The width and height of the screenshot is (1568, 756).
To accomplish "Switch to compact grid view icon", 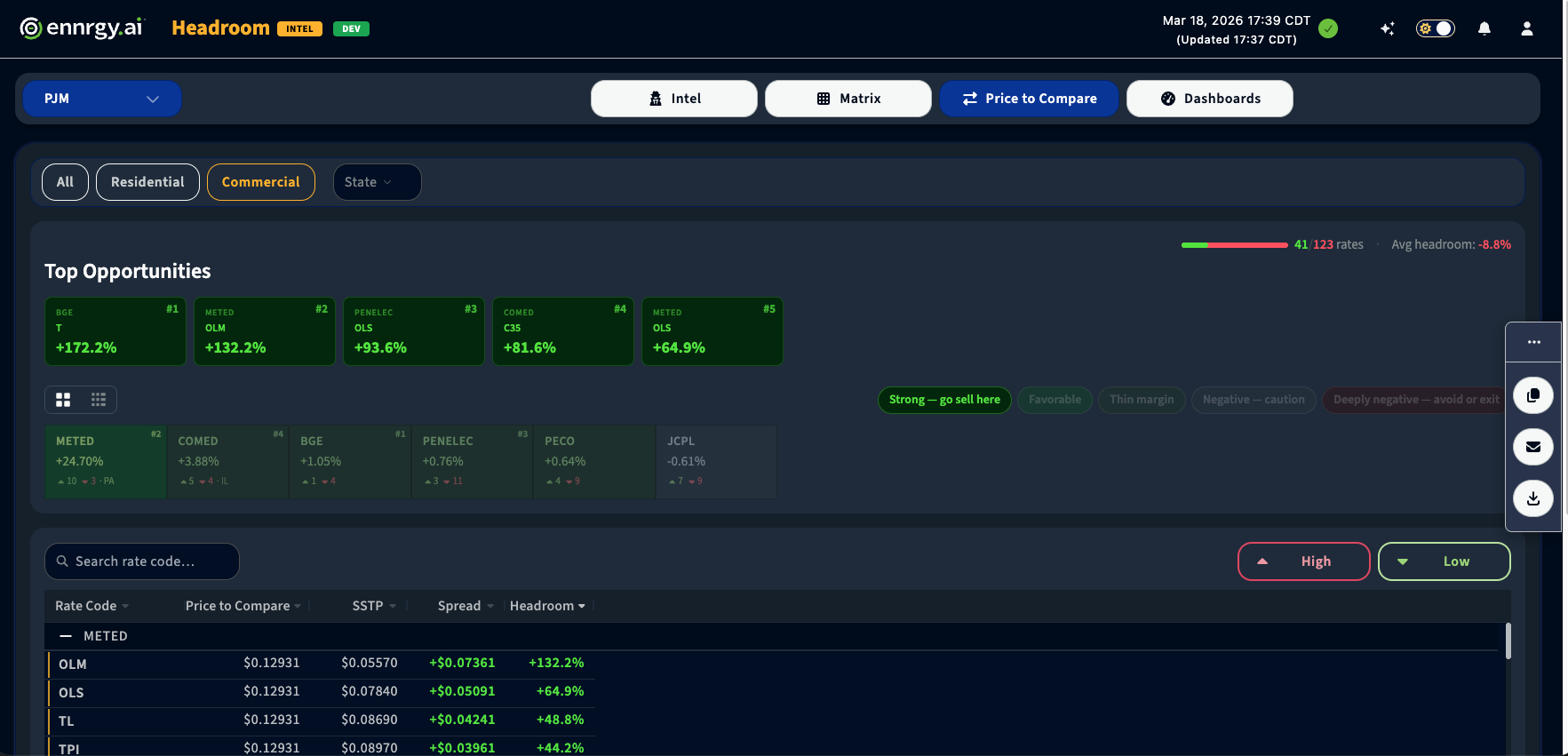I will click(99, 400).
